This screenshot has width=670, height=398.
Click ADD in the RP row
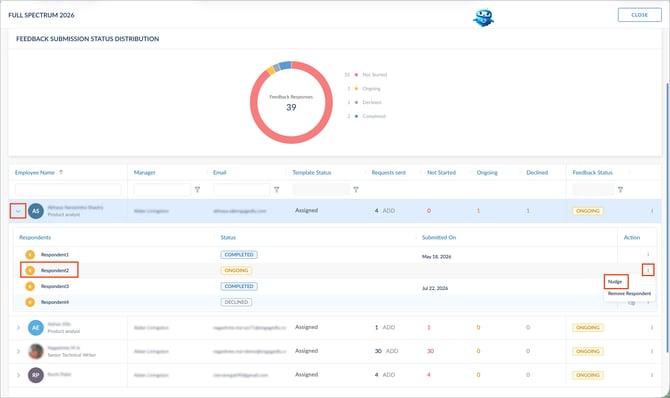click(388, 375)
